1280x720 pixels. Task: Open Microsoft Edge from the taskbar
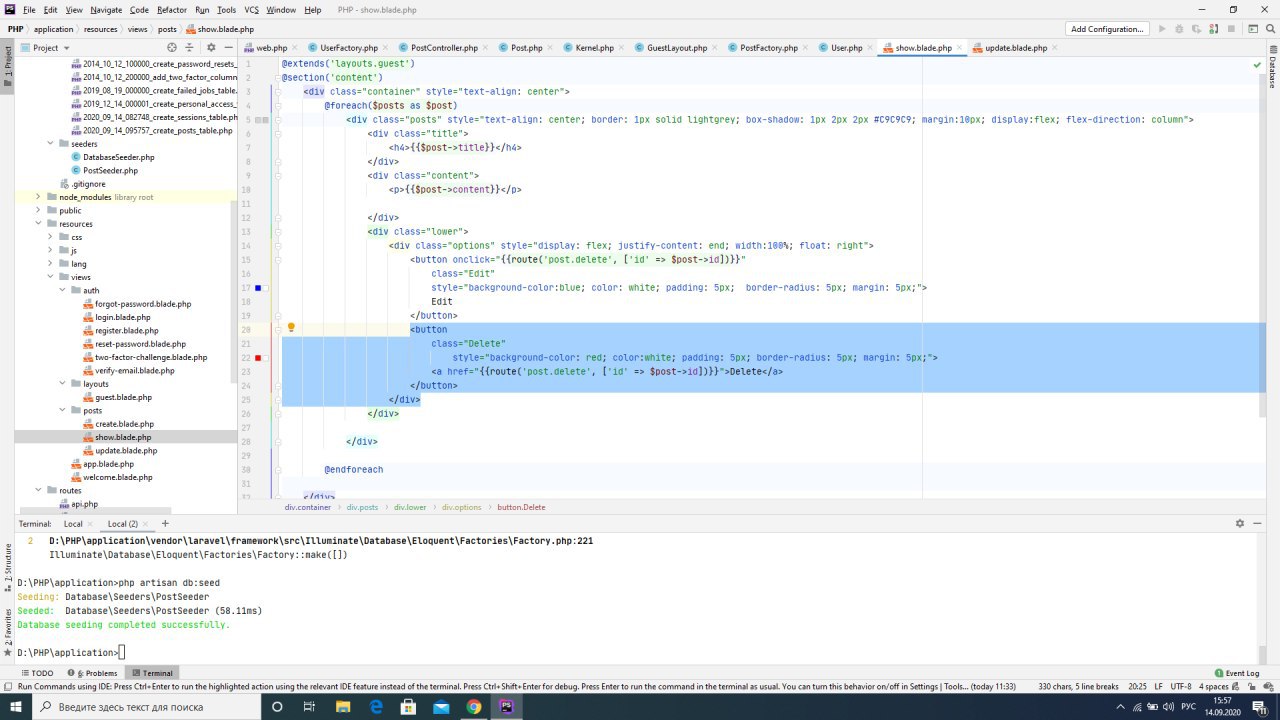(x=376, y=706)
